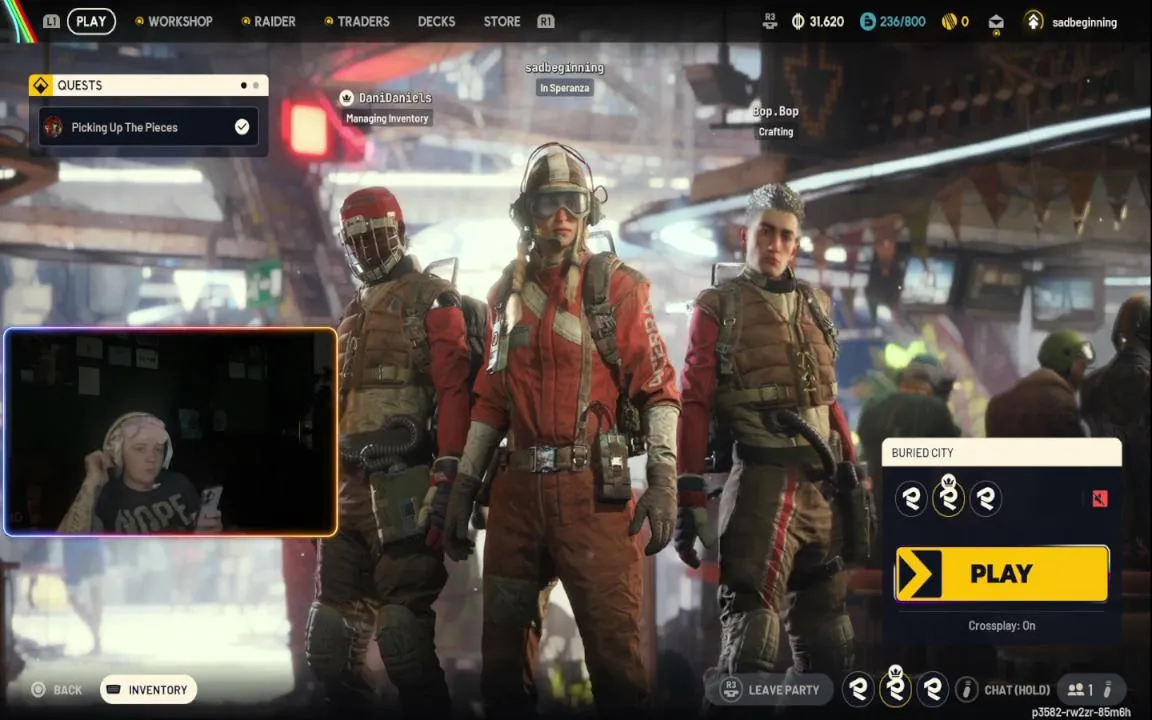Switch to the RAIDER tab
This screenshot has width=1152, height=720.
click(x=275, y=21)
